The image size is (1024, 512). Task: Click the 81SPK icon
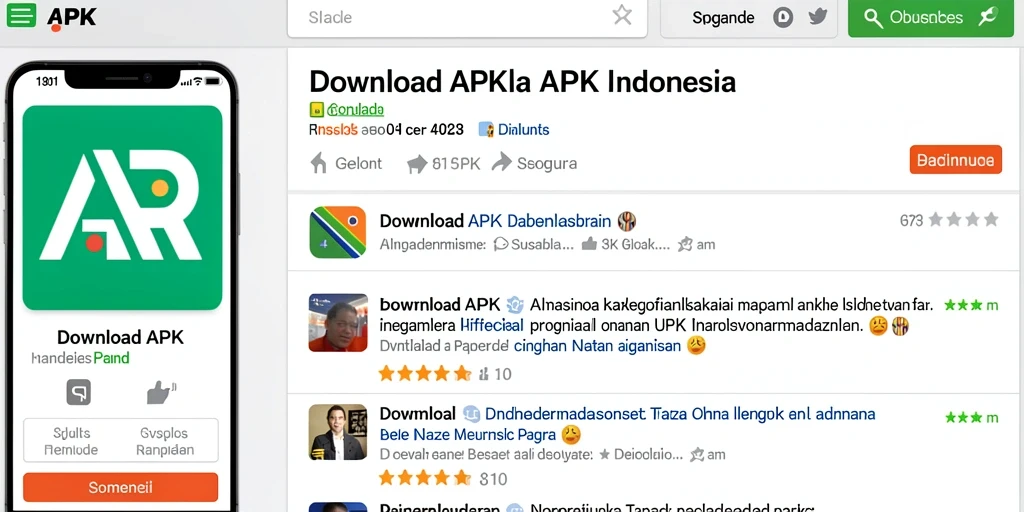417,164
